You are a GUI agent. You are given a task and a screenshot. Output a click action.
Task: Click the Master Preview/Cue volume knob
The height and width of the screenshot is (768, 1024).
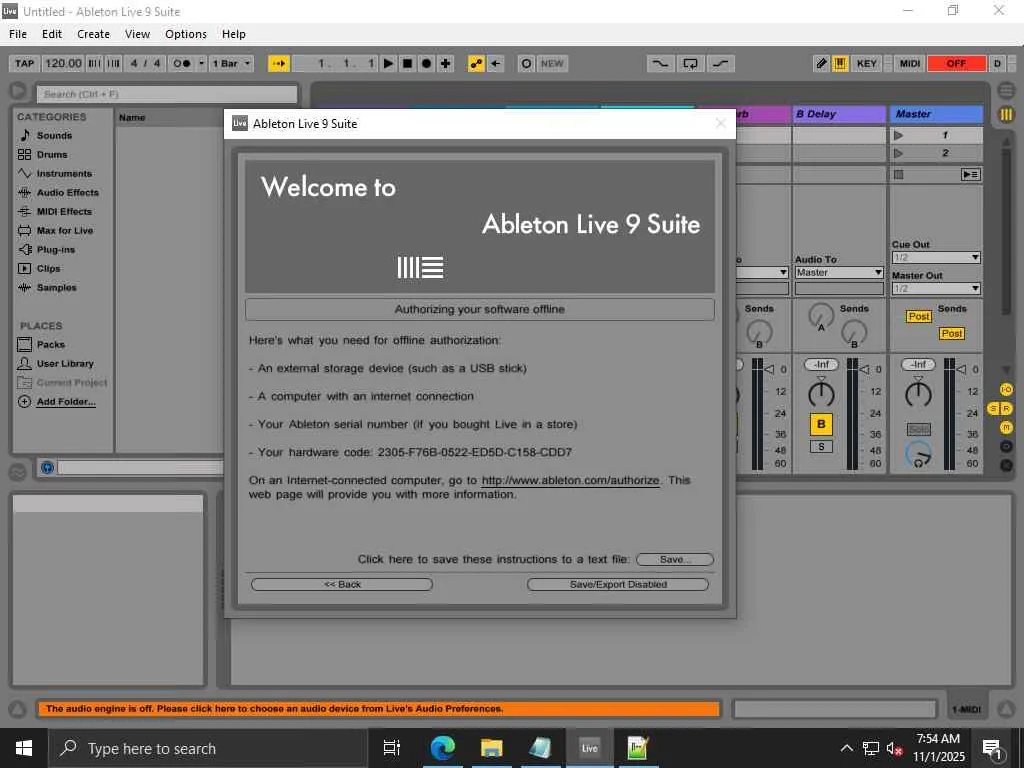point(918,454)
